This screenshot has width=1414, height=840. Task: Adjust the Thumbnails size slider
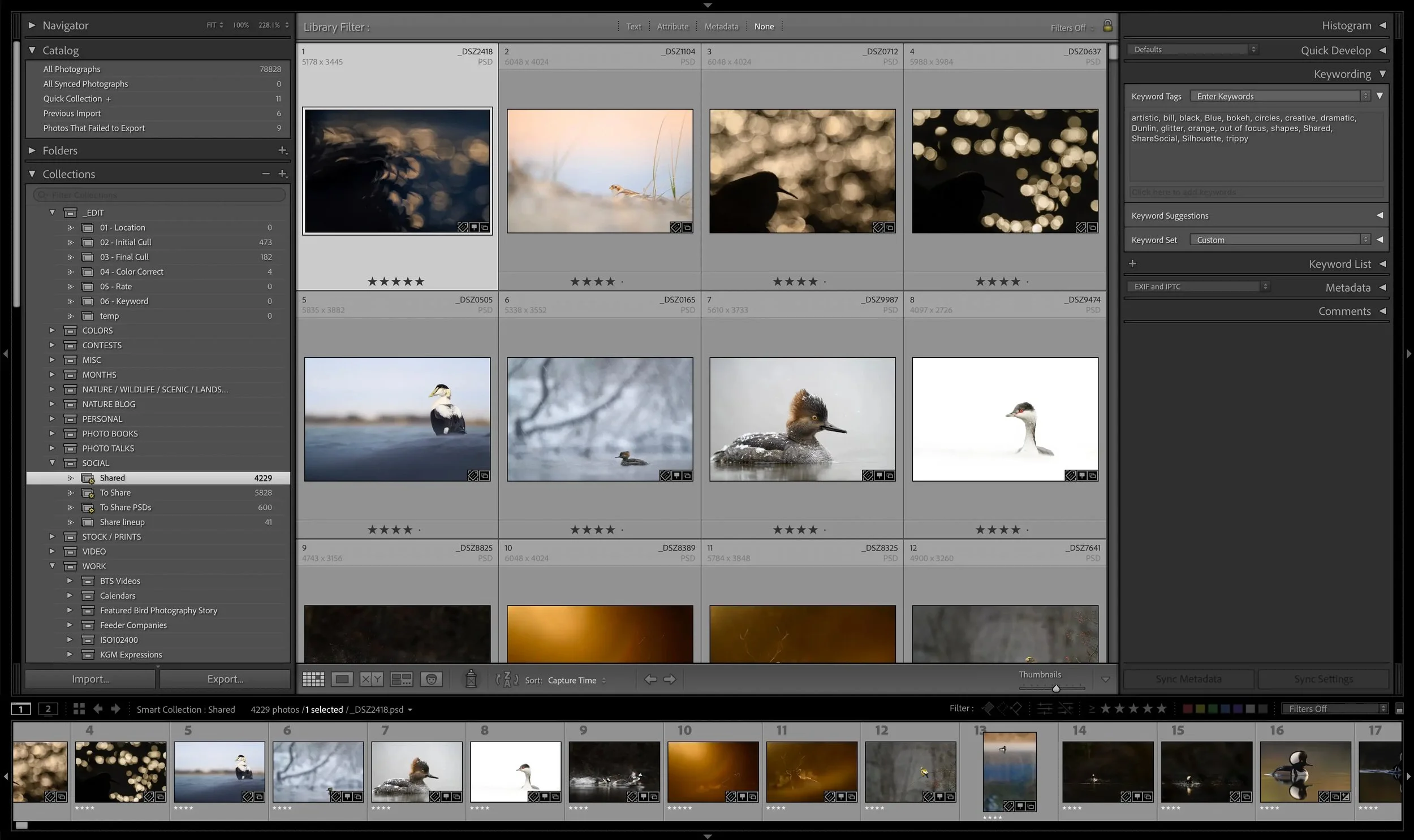pyautogui.click(x=1055, y=689)
